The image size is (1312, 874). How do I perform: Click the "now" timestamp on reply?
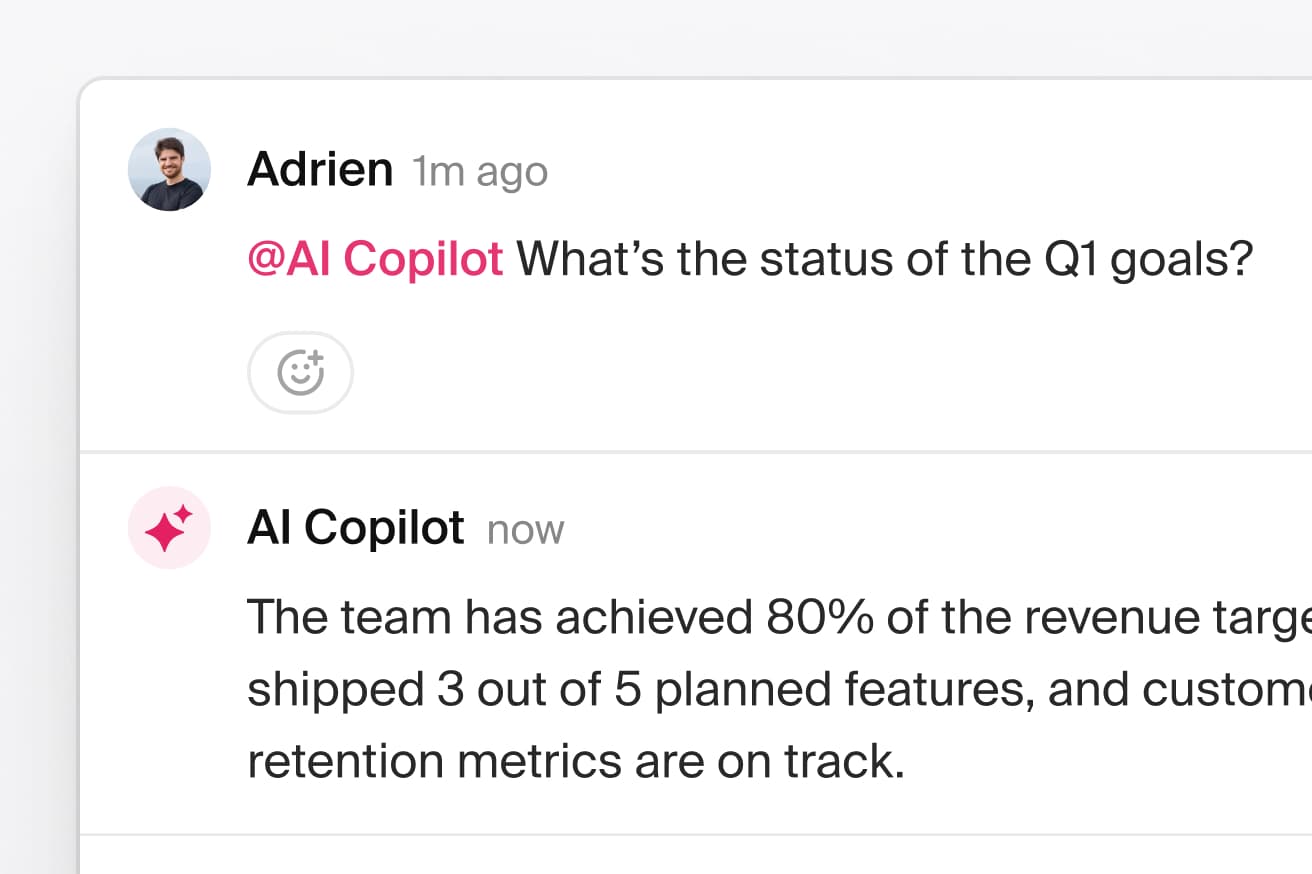[525, 530]
